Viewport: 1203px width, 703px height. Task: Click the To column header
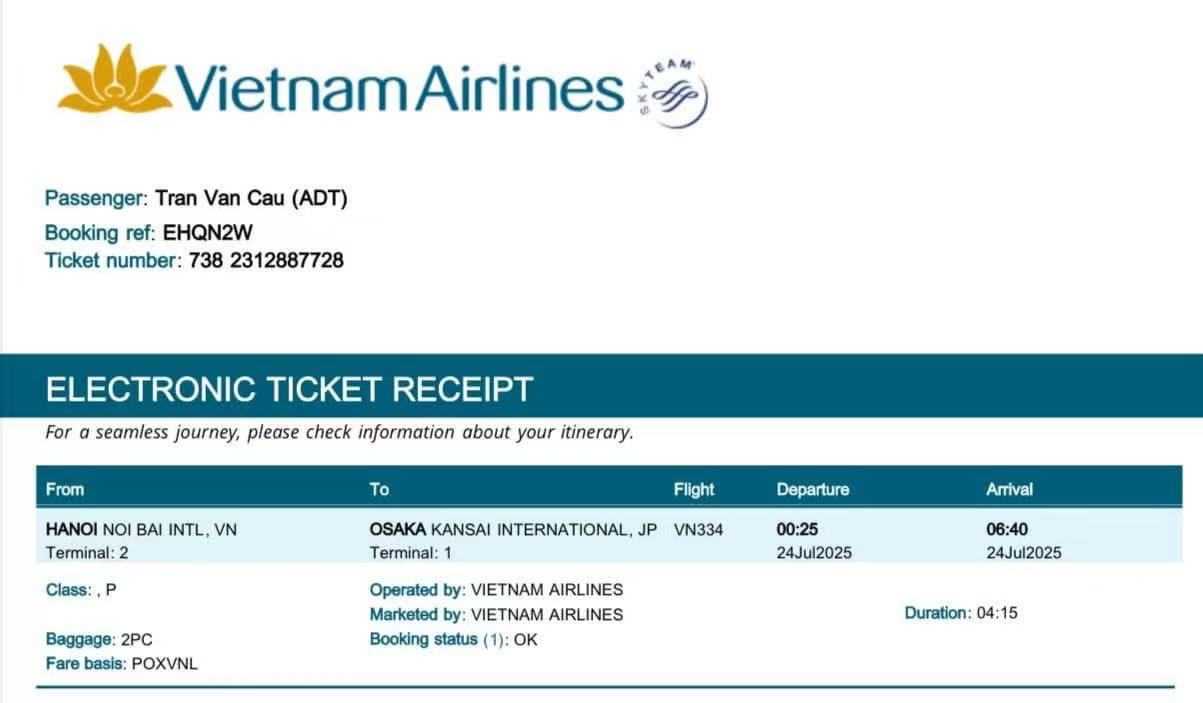379,489
